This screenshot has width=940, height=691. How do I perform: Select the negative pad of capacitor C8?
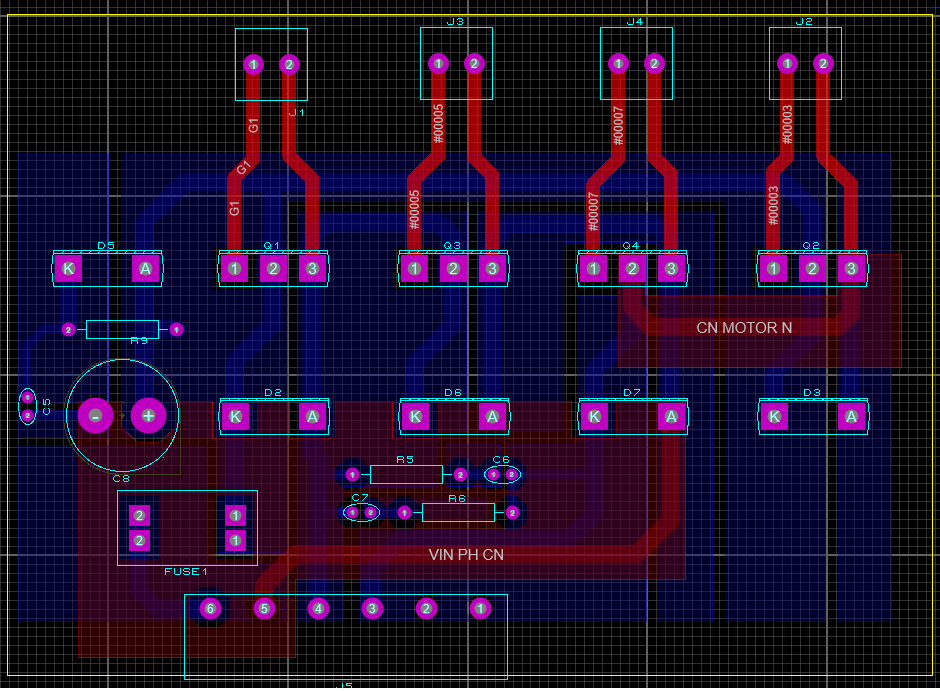click(95, 415)
